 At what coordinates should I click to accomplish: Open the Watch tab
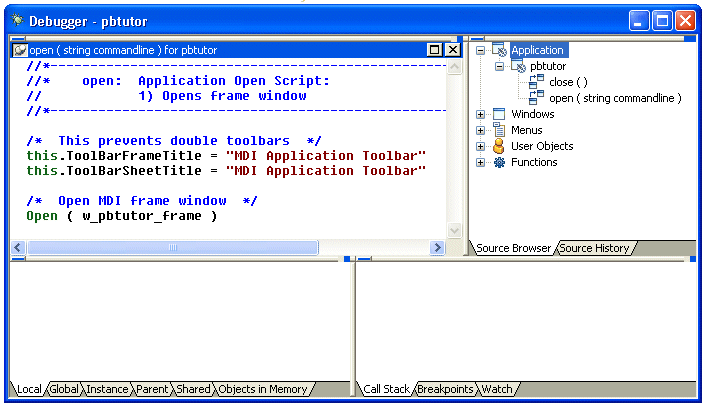click(497, 389)
